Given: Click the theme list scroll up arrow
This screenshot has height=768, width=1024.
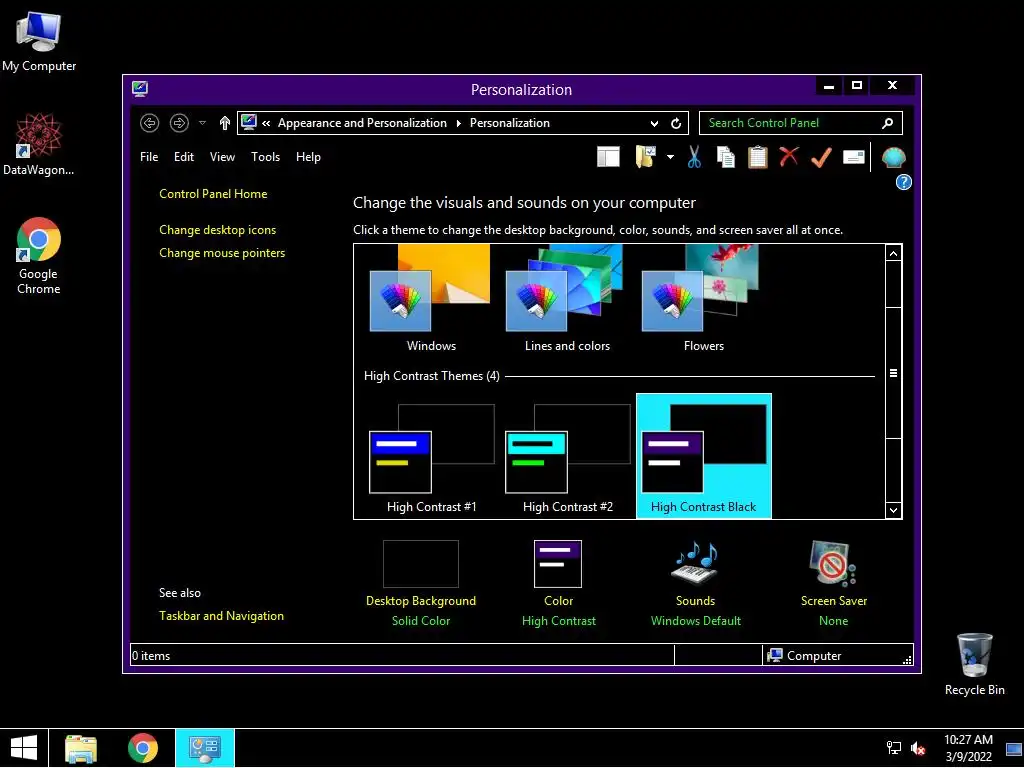Looking at the screenshot, I should tap(893, 253).
